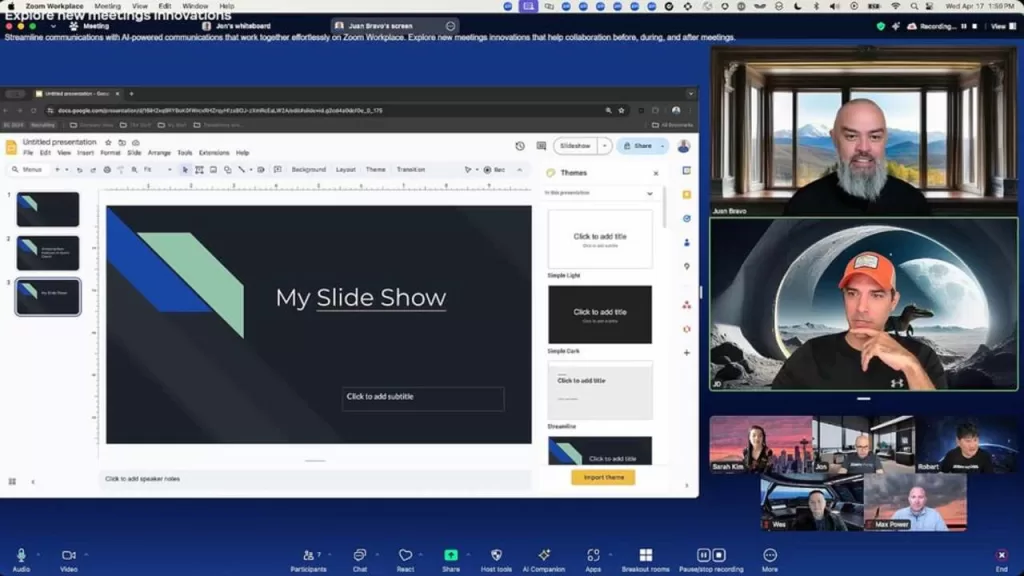Stop the recording in Zoom toolbar
Image resolution: width=1024 pixels, height=576 pixels.
[718, 555]
